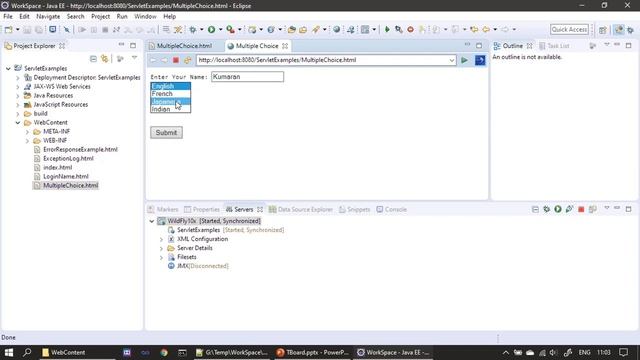Click the Back yellow arrow navigation icon
Screen dimensions: 640x360
click(x=486, y=29)
